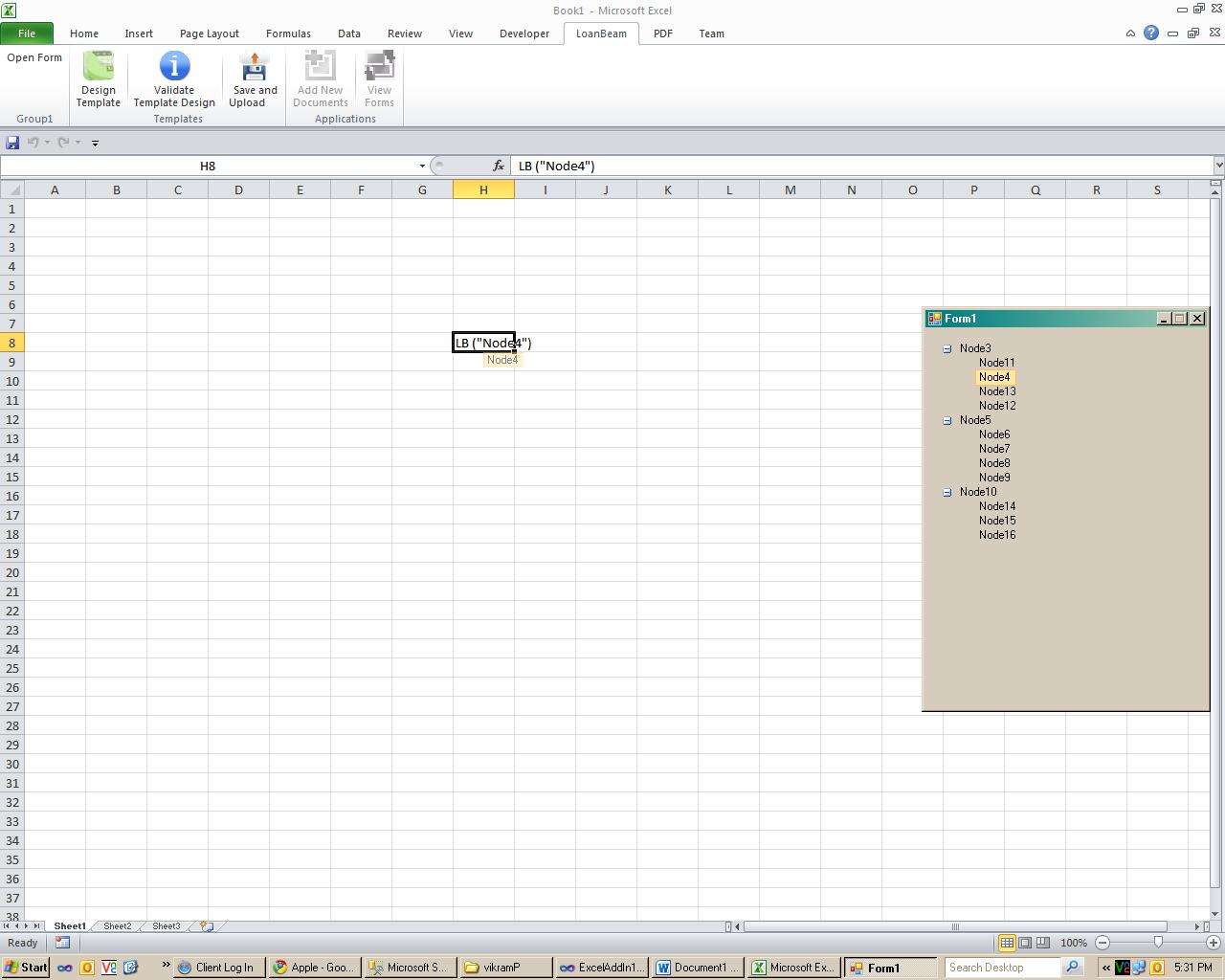Click the Name Box showing H8
This screenshot has height=980, width=1225.
coord(208,166)
